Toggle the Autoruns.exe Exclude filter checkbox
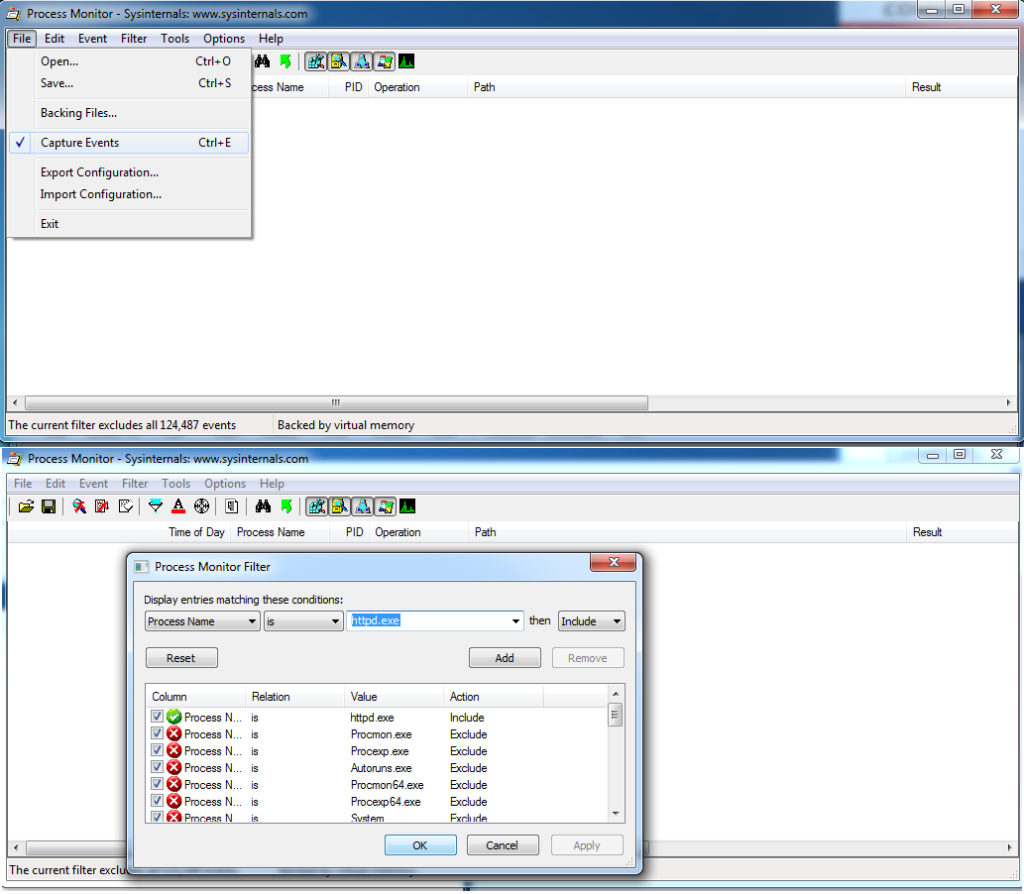Viewport: 1024px width, 894px height. [x=157, y=768]
